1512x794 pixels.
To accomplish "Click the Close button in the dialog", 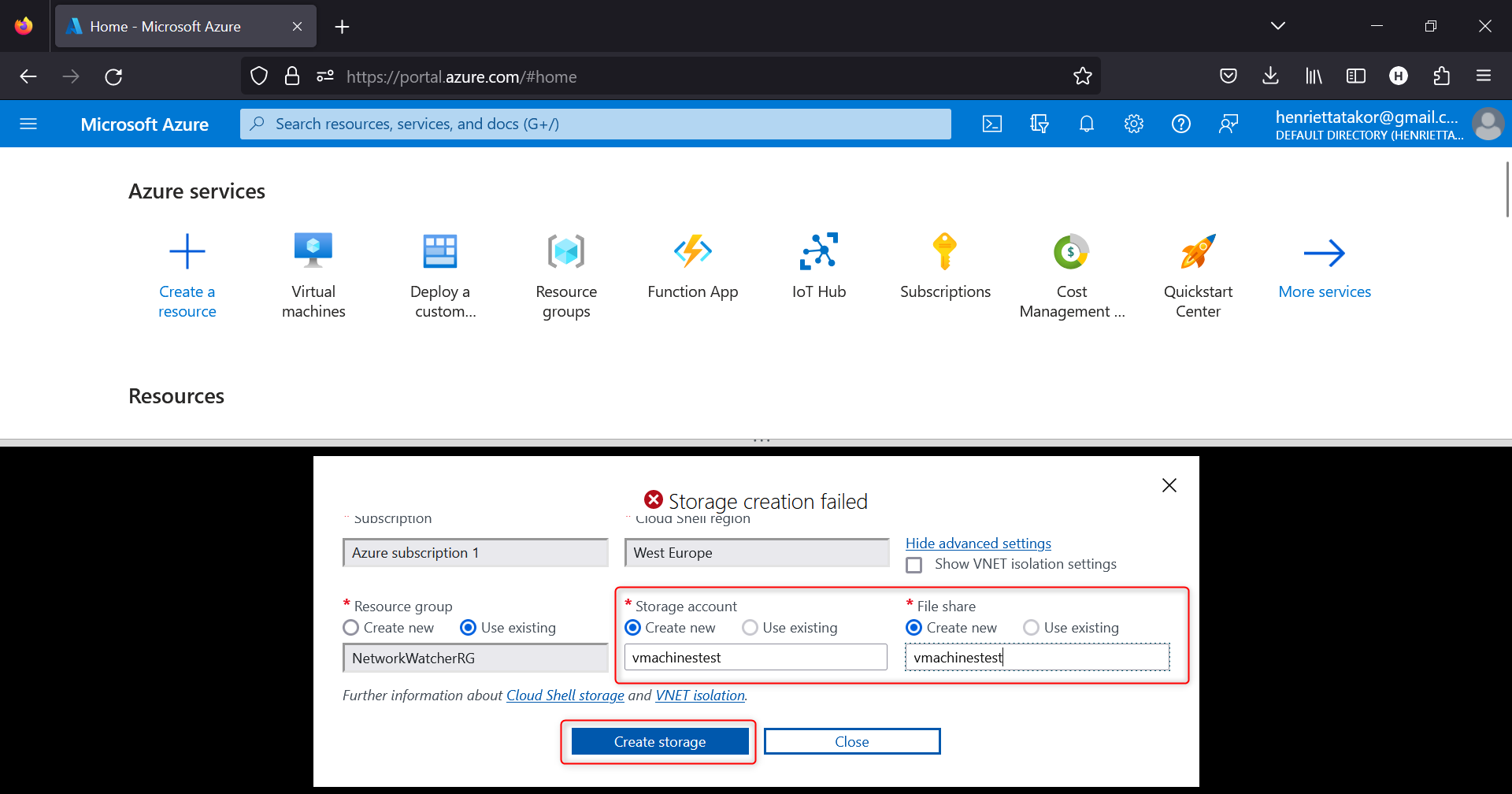I will [852, 742].
